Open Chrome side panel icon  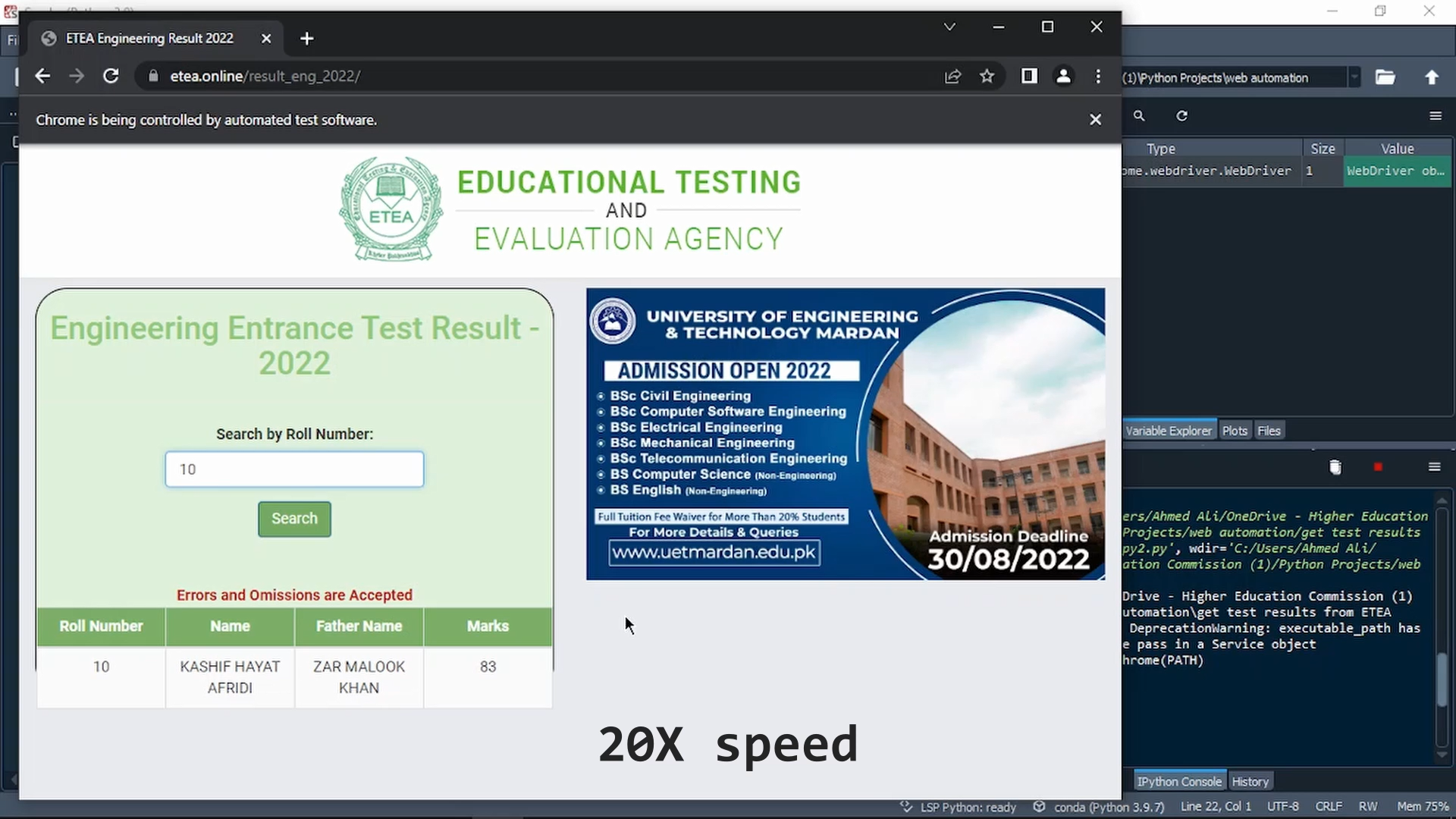[1029, 76]
